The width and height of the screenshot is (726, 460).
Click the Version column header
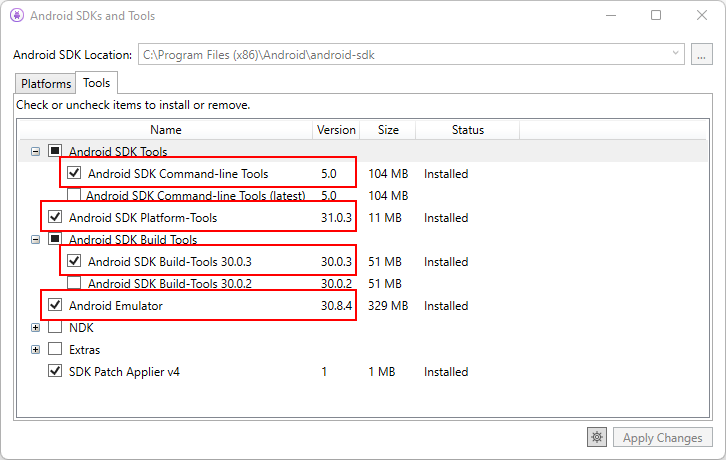[336, 130]
